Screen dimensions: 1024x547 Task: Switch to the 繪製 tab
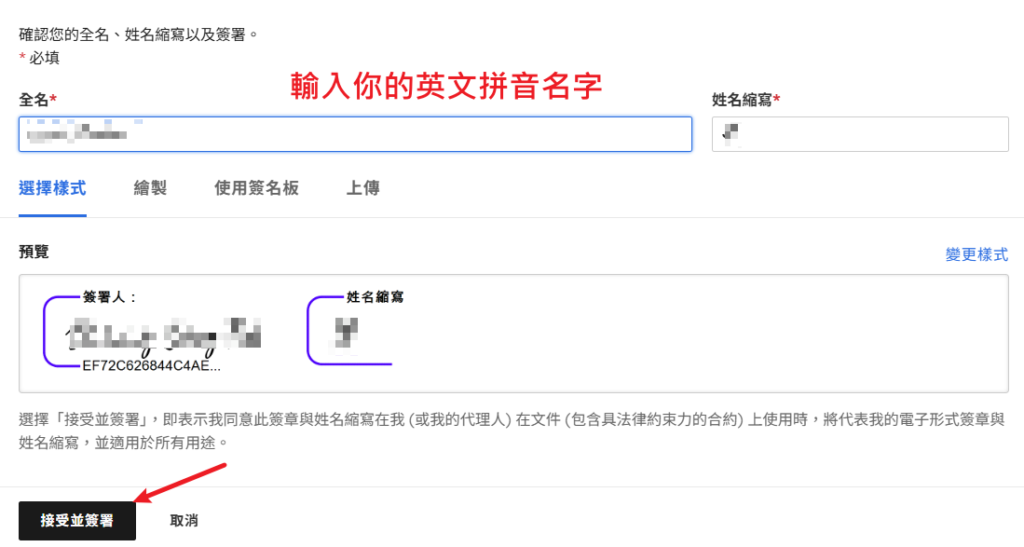pyautogui.click(x=150, y=188)
